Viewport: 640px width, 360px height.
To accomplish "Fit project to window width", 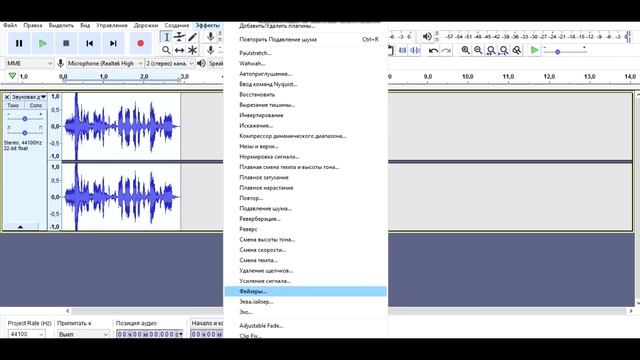I will [504, 50].
